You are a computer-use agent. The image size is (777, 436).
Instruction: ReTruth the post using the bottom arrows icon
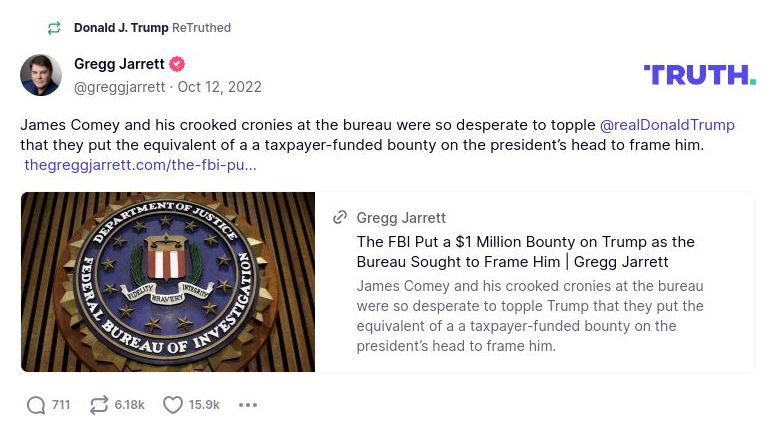pos(99,405)
